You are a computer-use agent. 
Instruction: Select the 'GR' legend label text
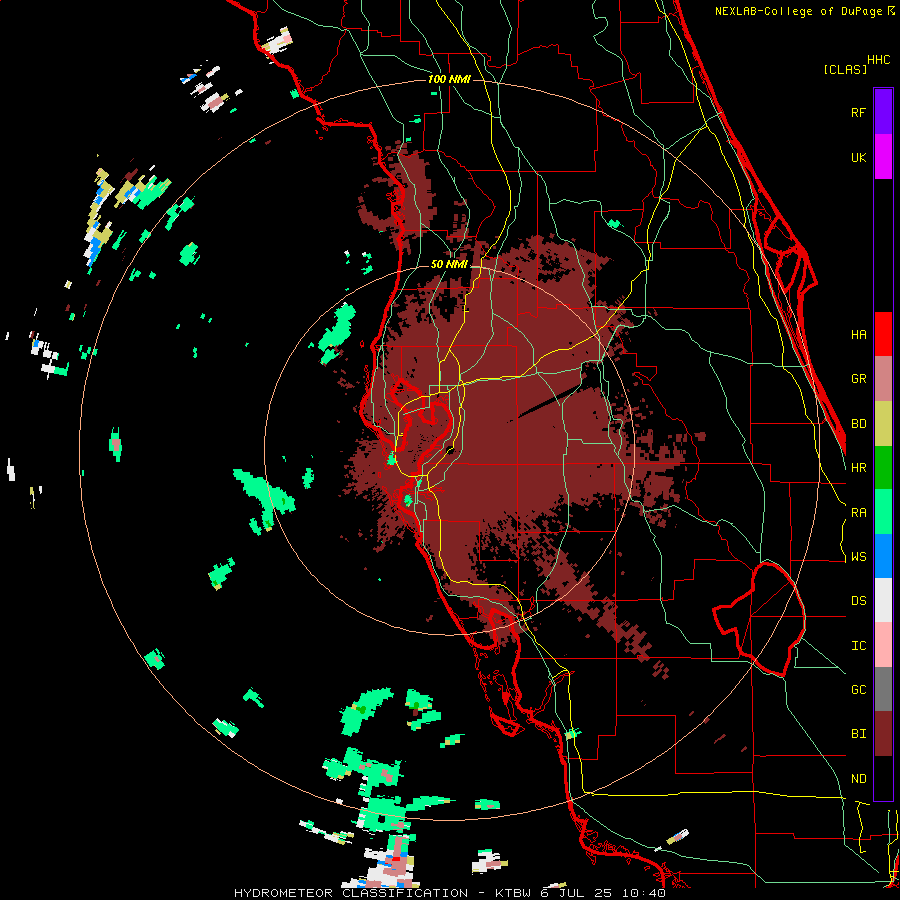[x=858, y=379]
